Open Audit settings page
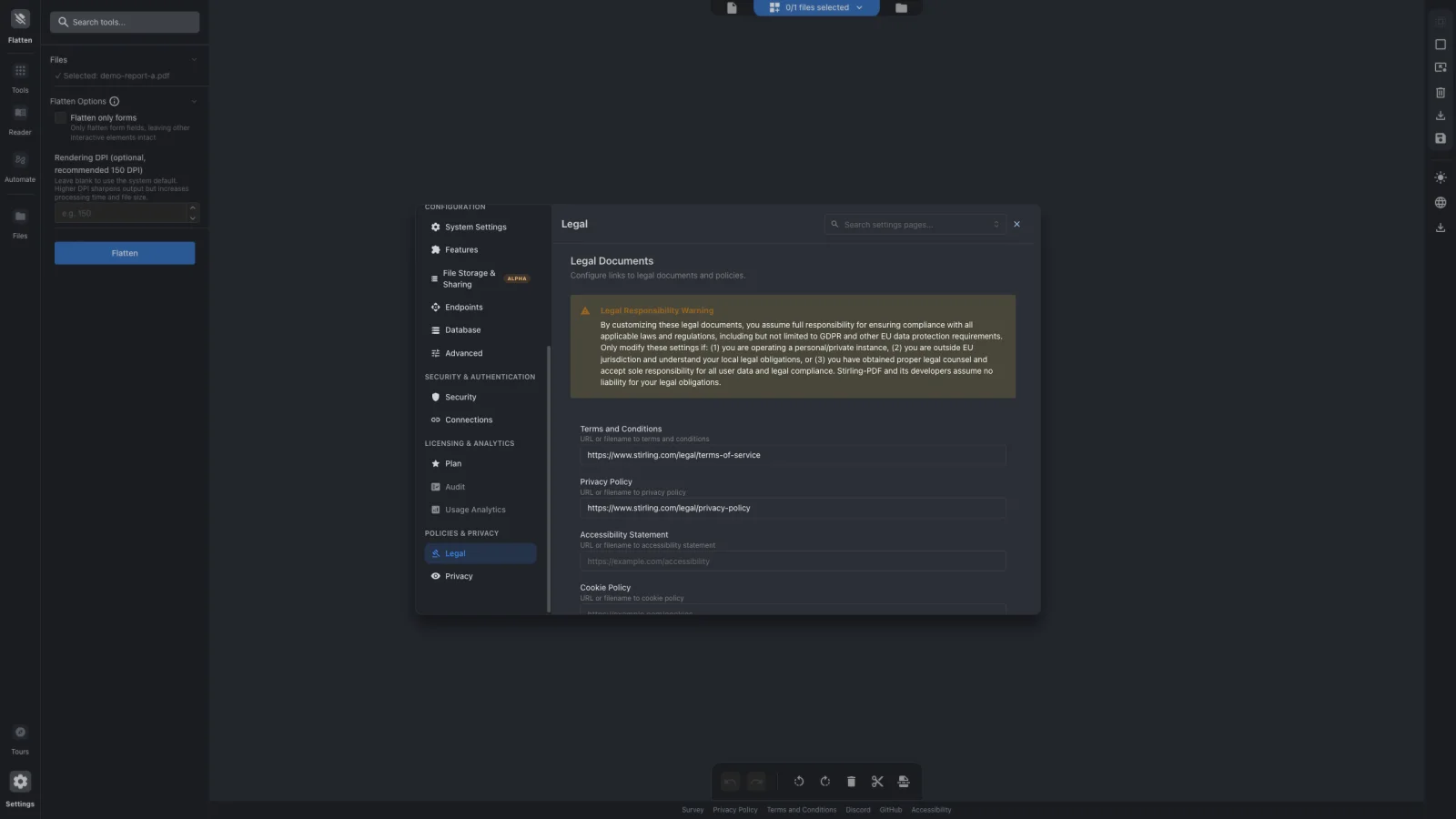Screen dimensions: 1456x819 pyautogui.click(x=480, y=488)
